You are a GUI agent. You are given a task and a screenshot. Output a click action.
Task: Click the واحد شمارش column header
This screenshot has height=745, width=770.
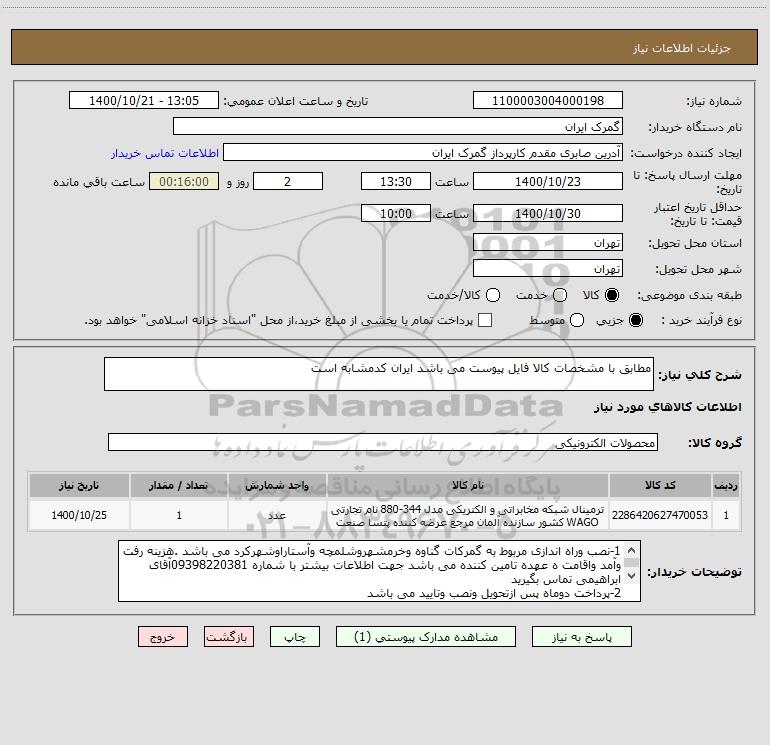pos(277,486)
